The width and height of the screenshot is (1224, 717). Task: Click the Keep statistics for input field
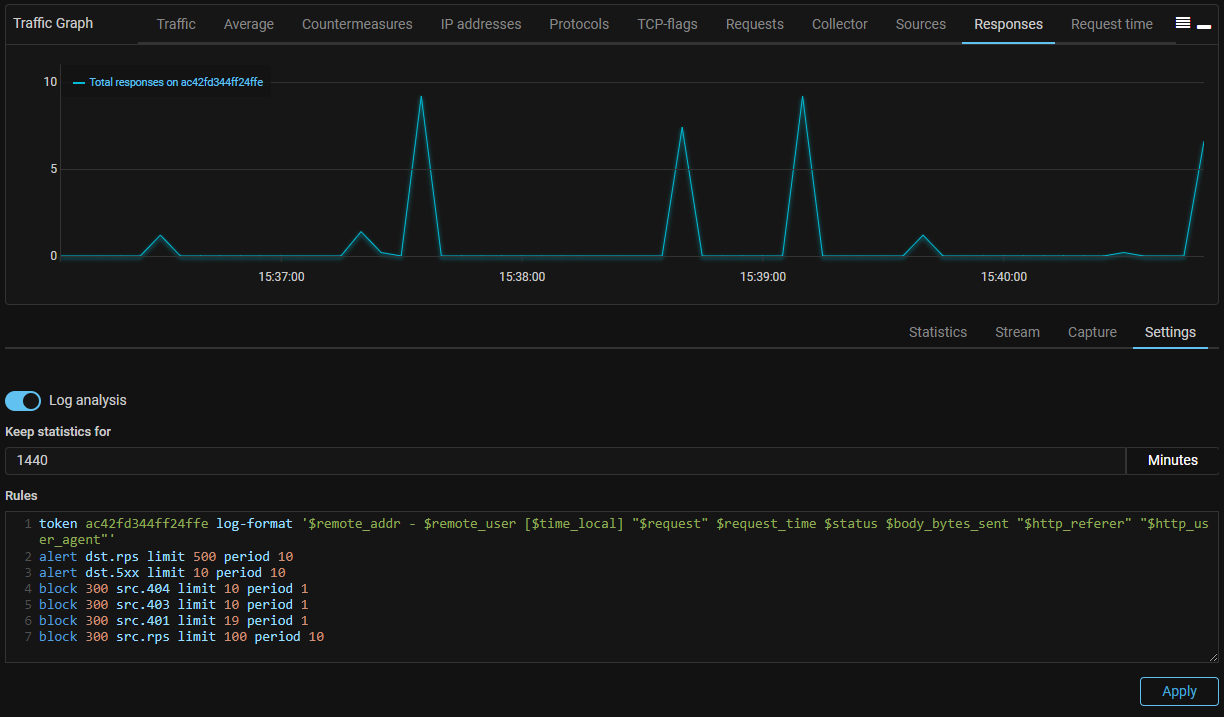[565, 461]
